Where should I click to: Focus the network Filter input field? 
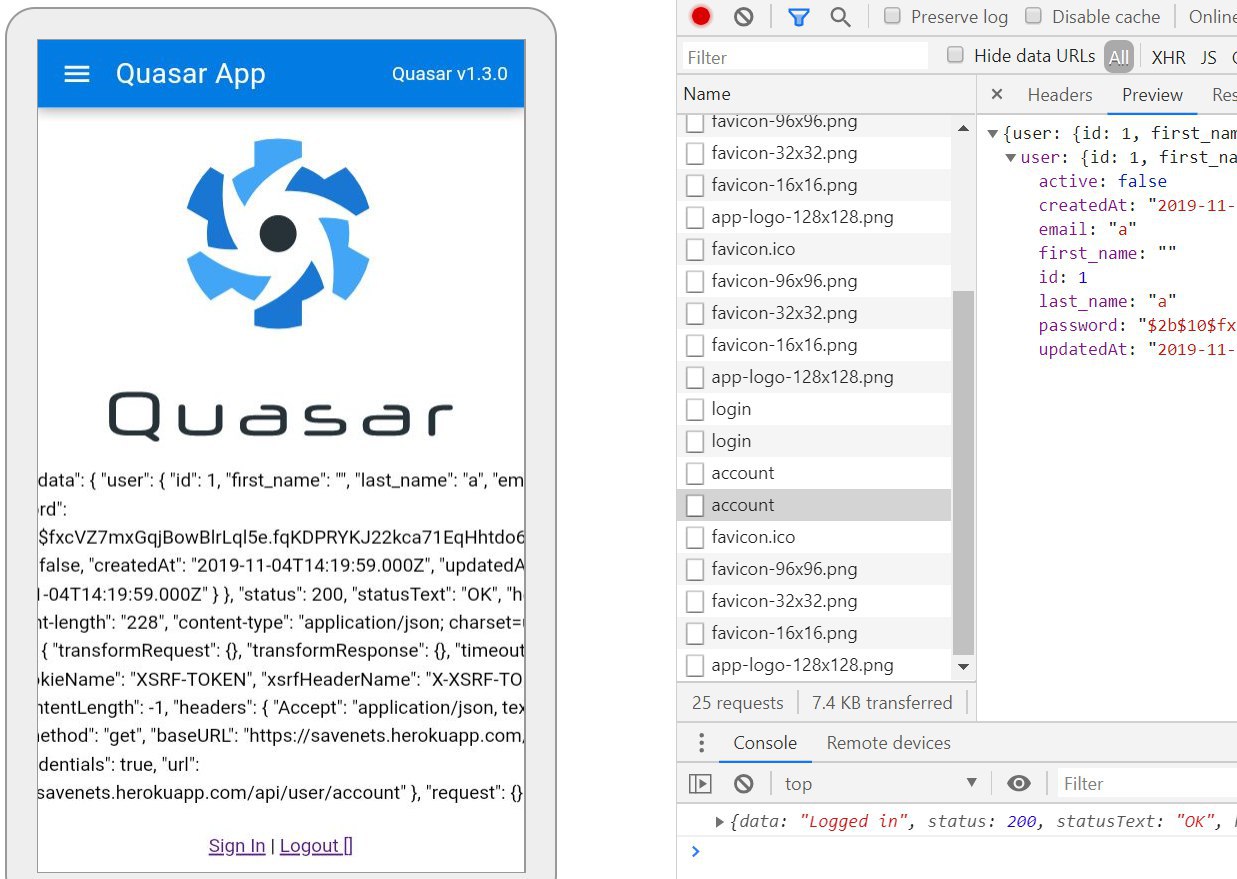(x=806, y=57)
